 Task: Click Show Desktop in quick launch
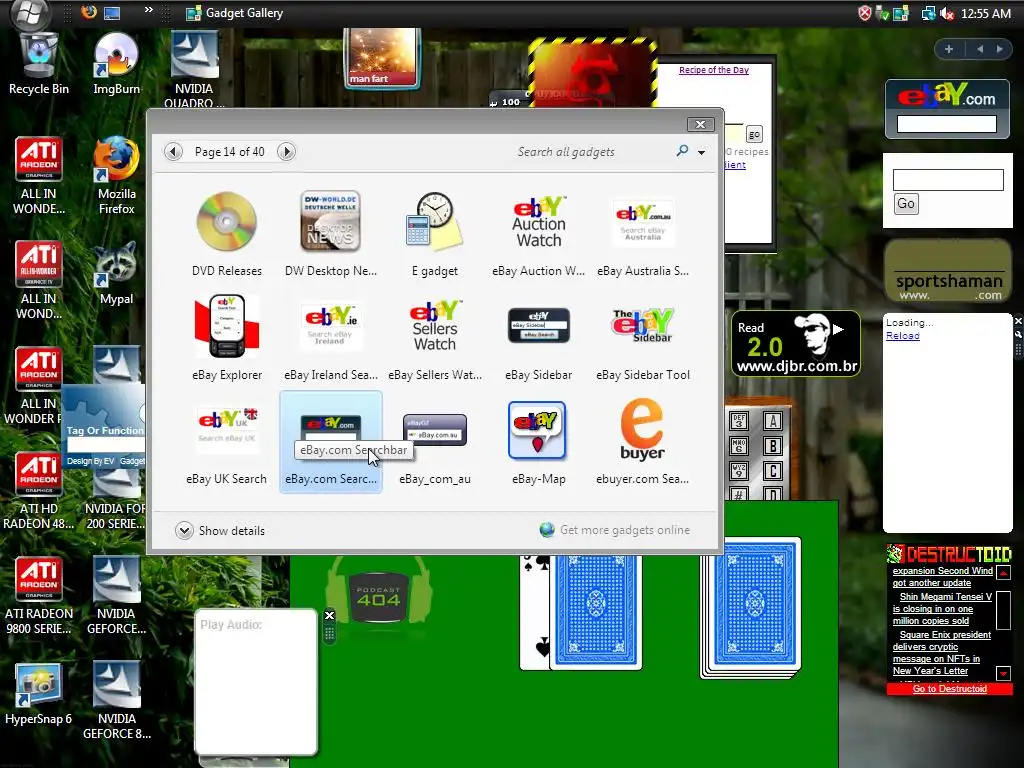coord(112,12)
